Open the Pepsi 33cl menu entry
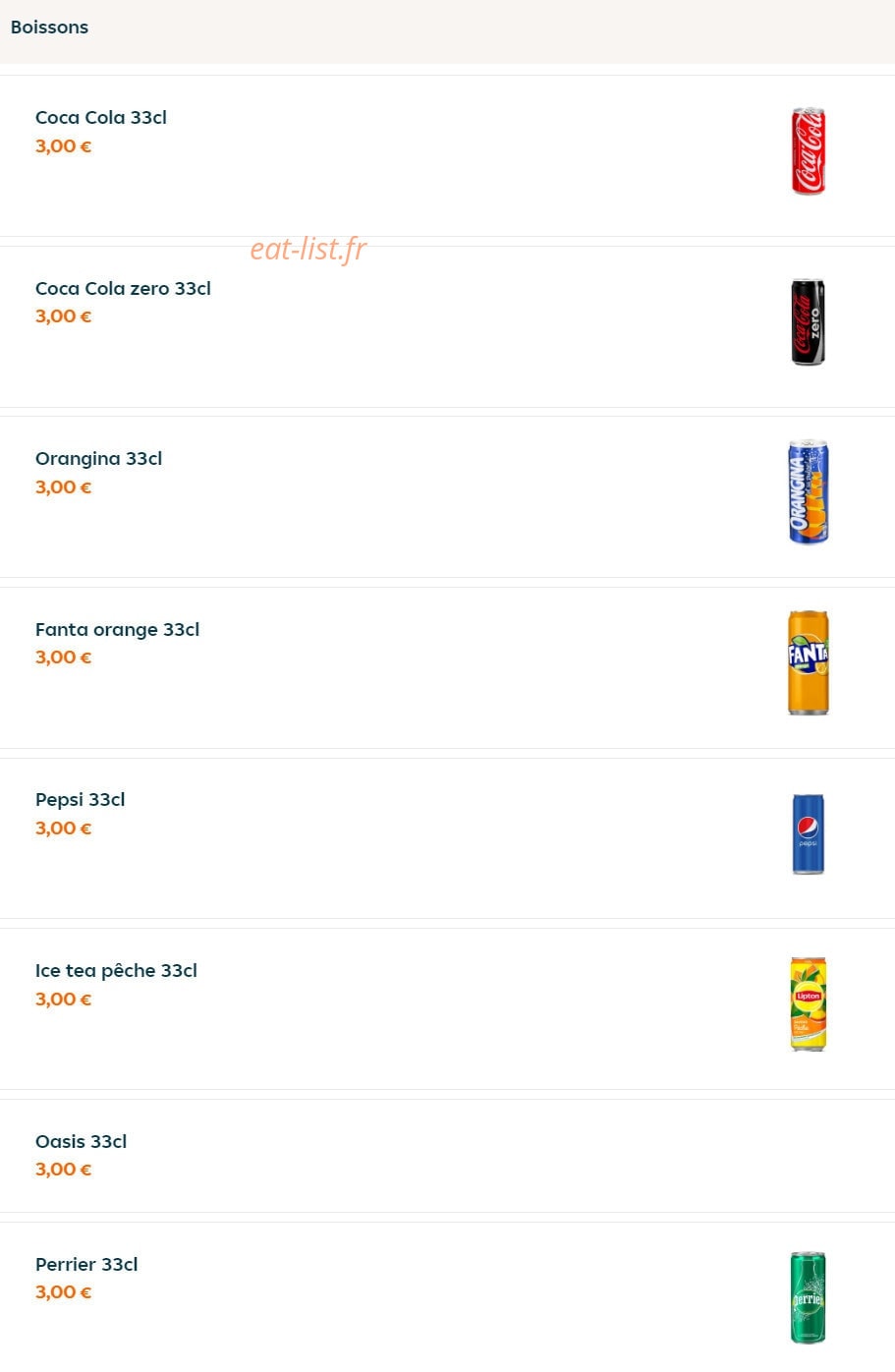Screen dimensions: 895x1372 (x=81, y=800)
